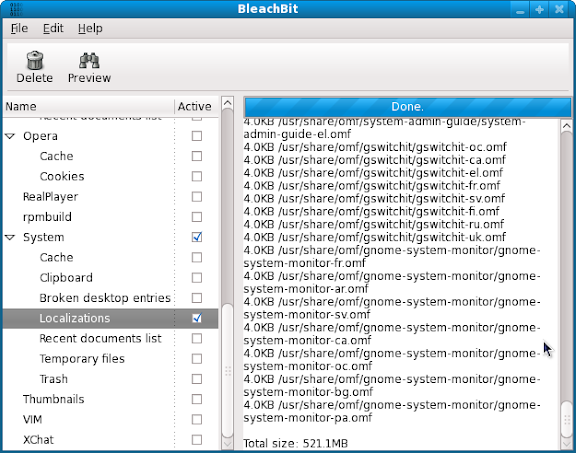Select the Localizations row
The height and width of the screenshot is (453, 576).
pyautogui.click(x=111, y=318)
